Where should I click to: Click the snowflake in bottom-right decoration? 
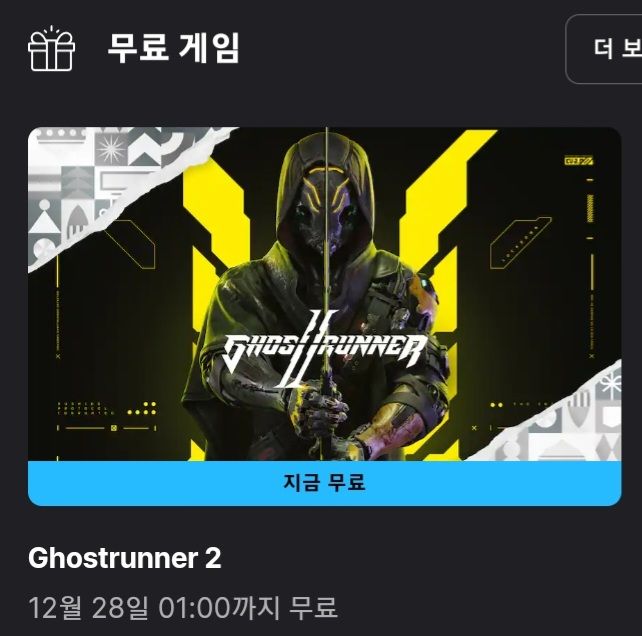click(x=610, y=384)
